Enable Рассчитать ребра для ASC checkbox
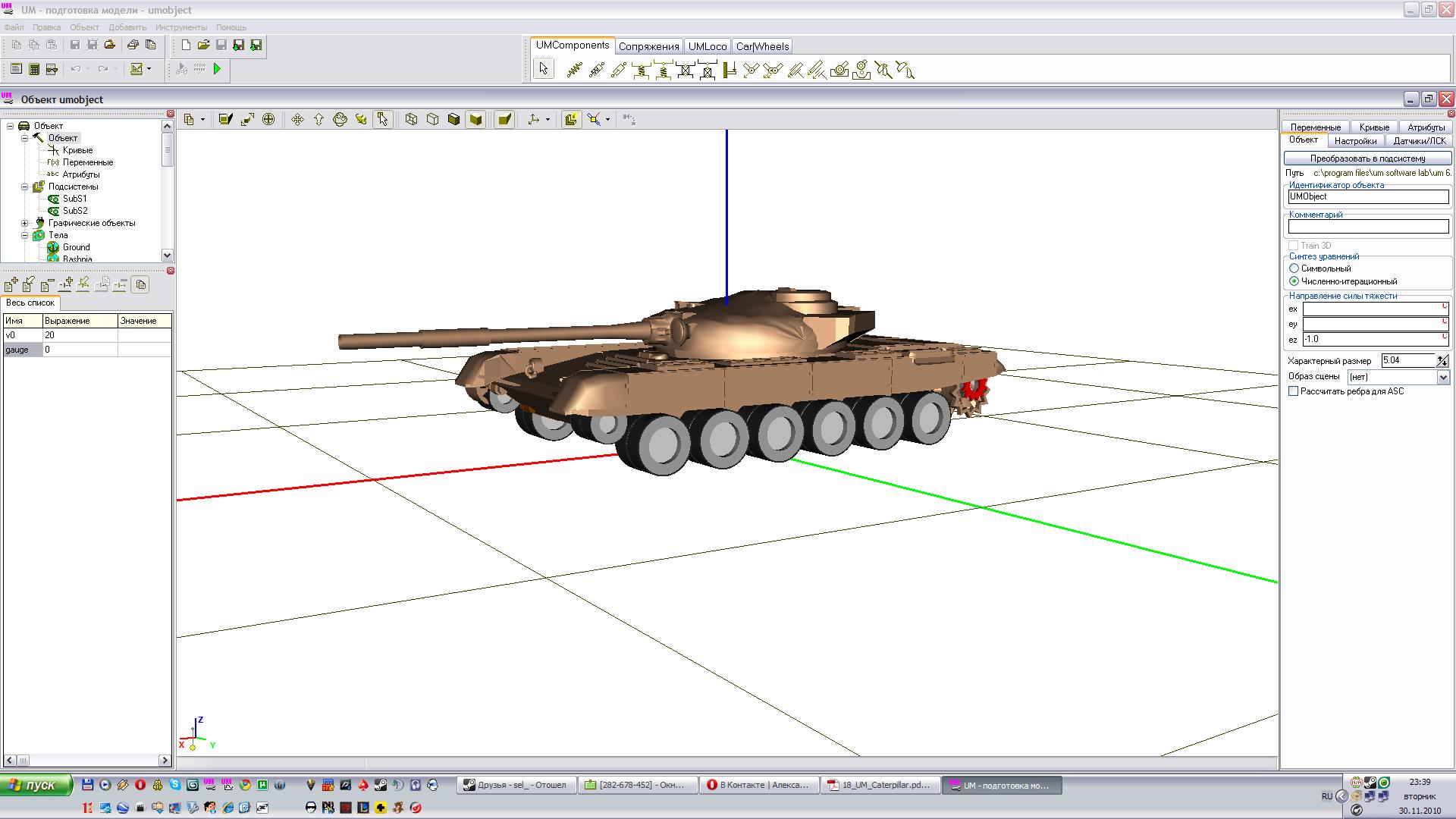 point(1294,391)
